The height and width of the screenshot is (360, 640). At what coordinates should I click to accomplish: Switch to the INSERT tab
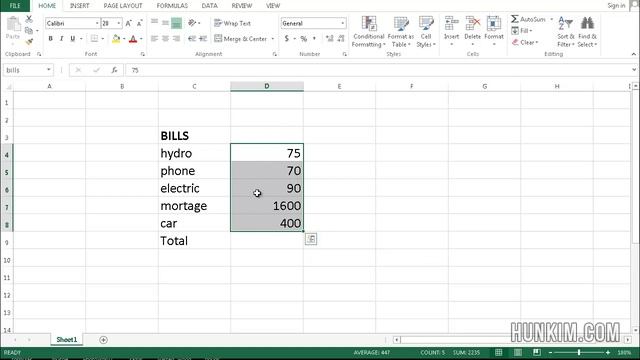point(79,6)
